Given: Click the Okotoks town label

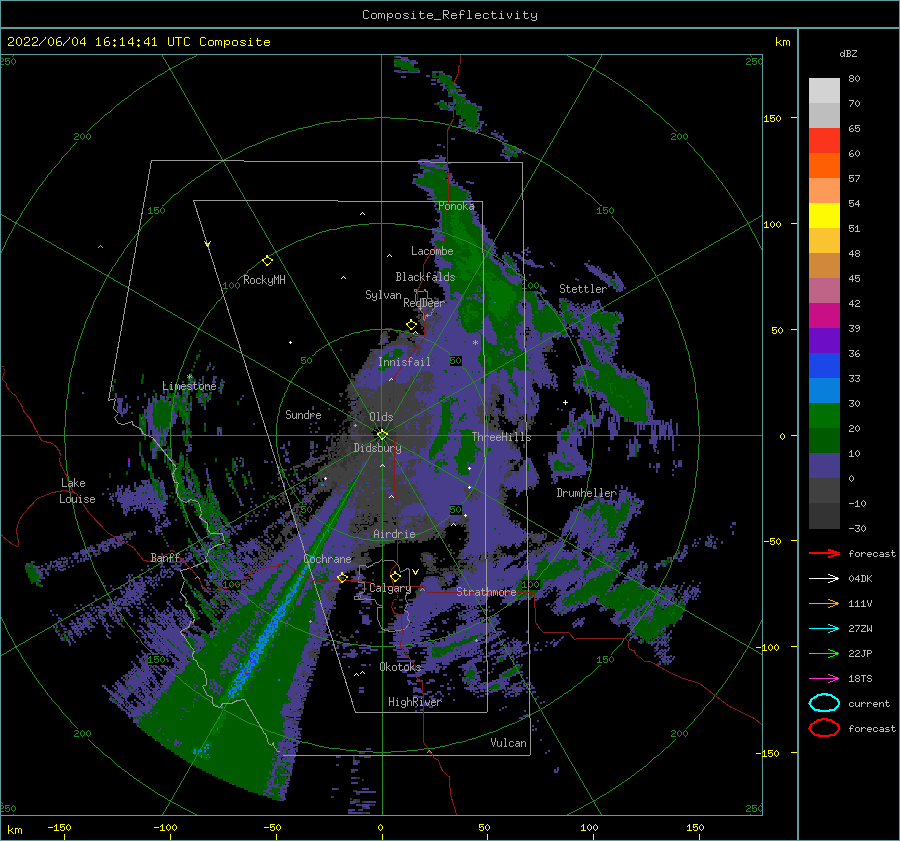Looking at the screenshot, I should (x=400, y=666).
